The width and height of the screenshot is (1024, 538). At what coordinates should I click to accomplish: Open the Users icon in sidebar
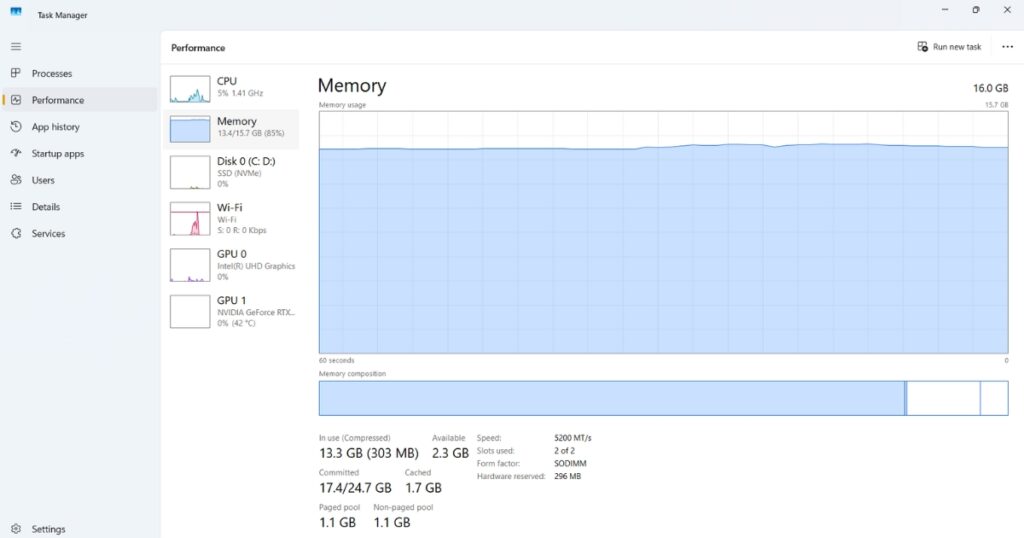(x=15, y=180)
